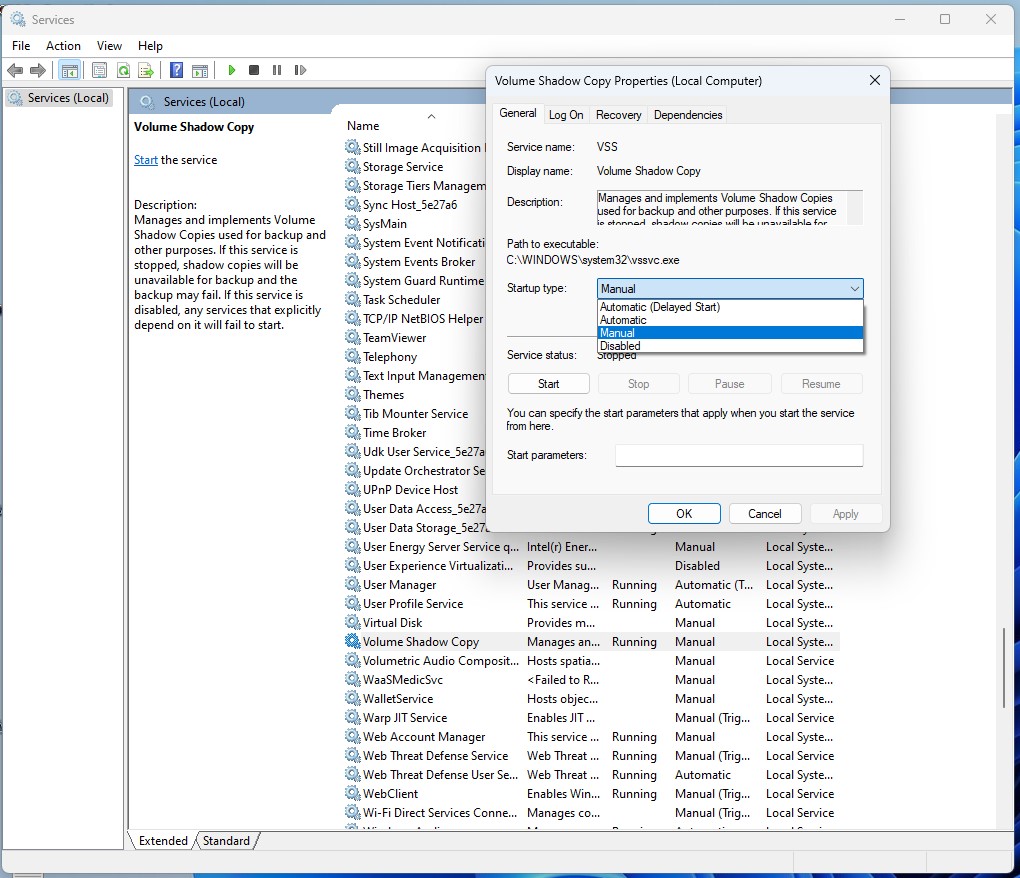Close the Volume Shadow Copy Properties dialog
The height and width of the screenshot is (878, 1020).
pos(875,80)
